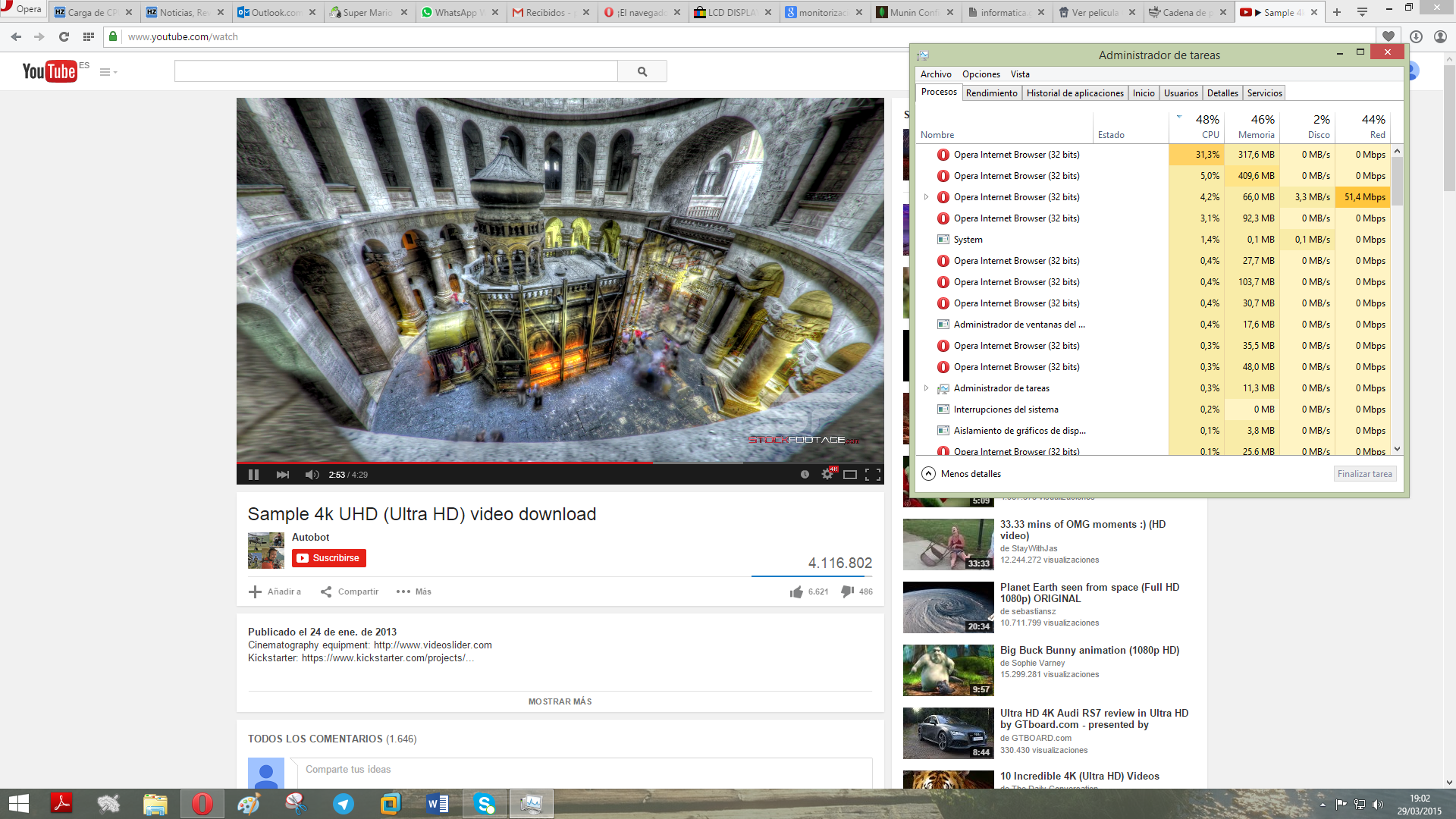Enter fullscreen video mode
This screenshot has width=1456, height=819.
click(x=873, y=475)
